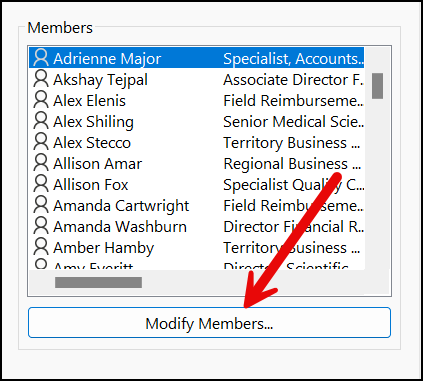The width and height of the screenshot is (423, 381).
Task: Click the horizontal scrollbar thumb under members list
Action: (98, 282)
